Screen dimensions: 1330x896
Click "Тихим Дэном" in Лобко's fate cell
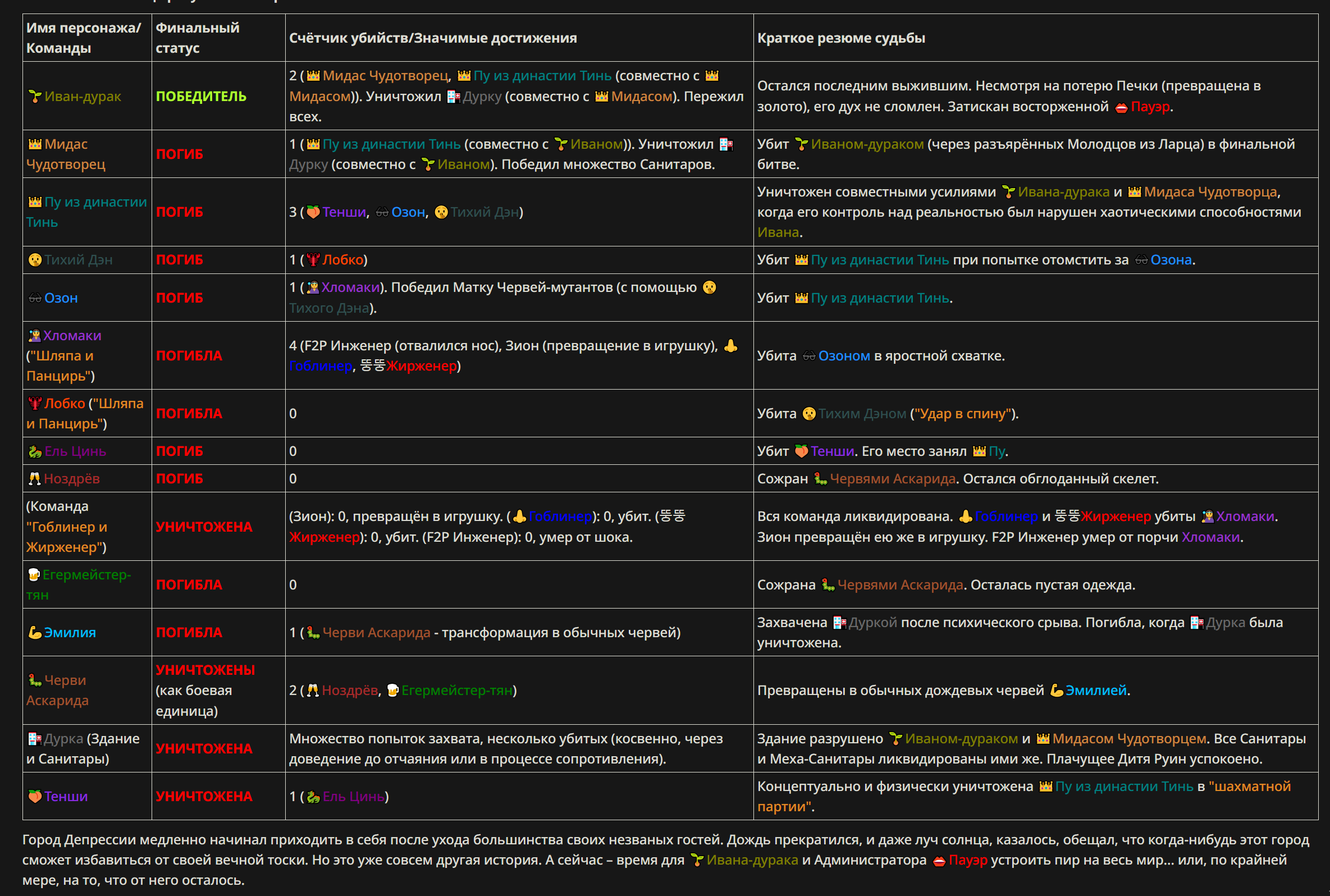click(x=862, y=414)
